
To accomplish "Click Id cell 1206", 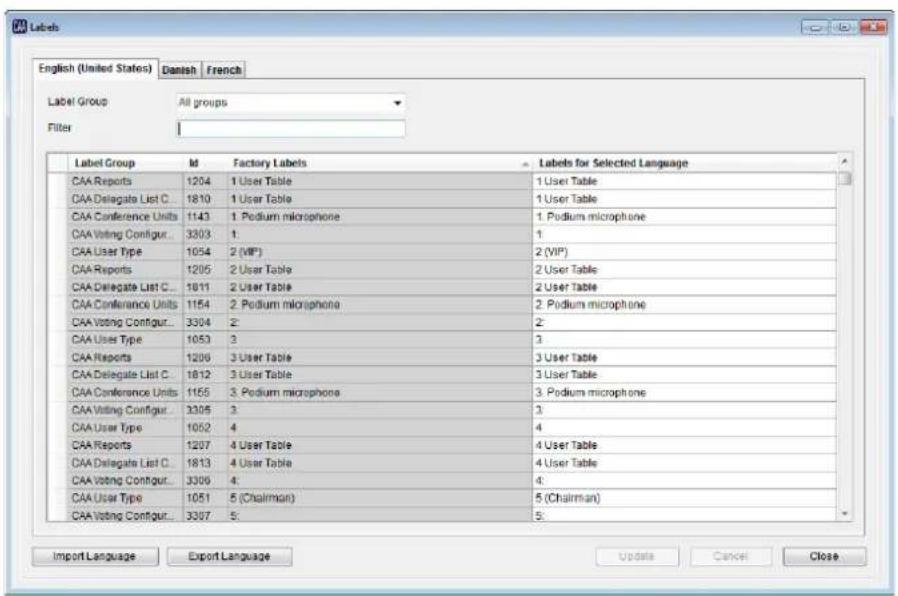I will tap(205, 357).
